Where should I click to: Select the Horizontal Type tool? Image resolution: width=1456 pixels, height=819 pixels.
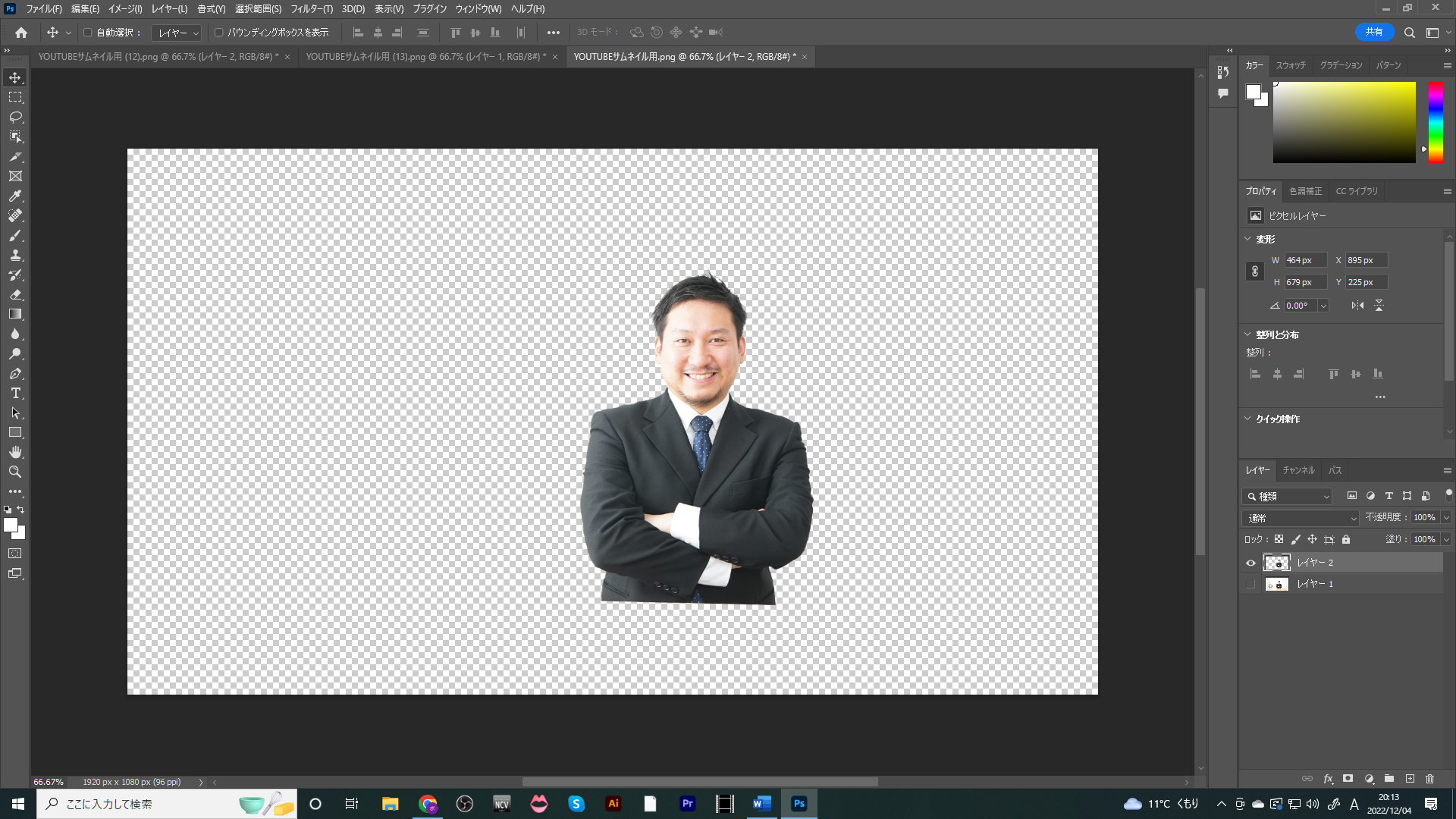point(15,393)
